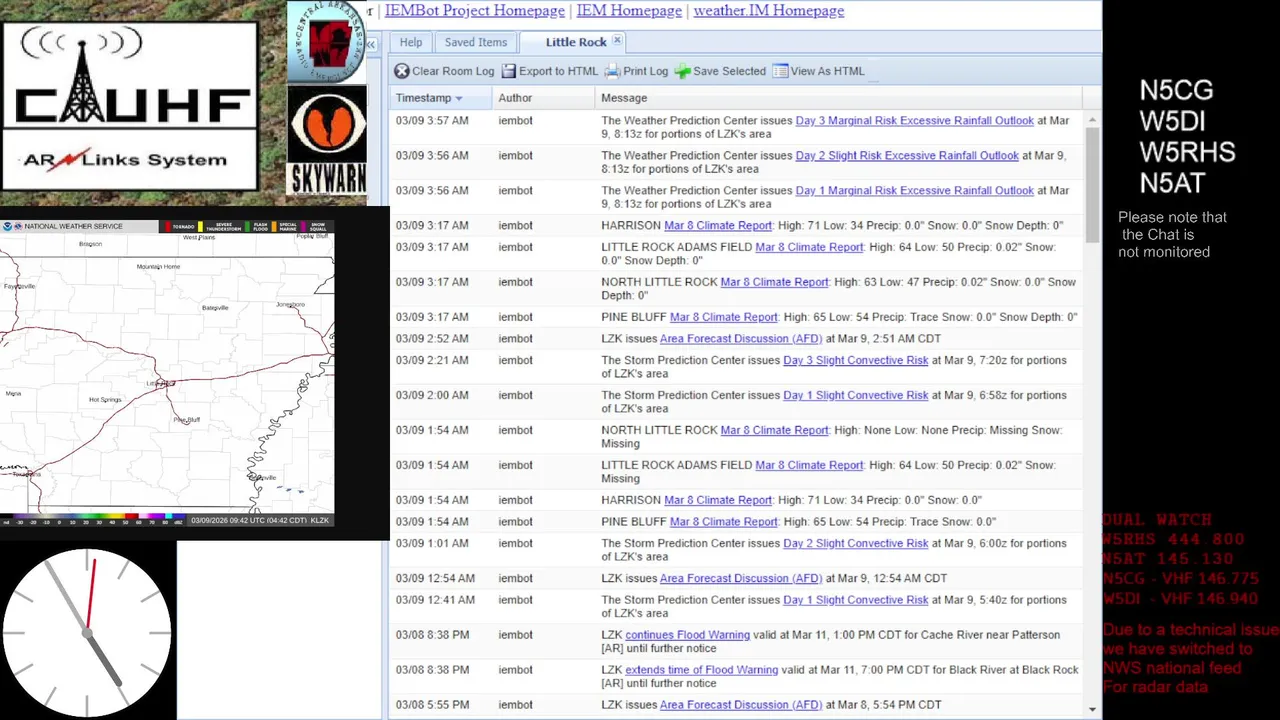Viewport: 1280px width, 720px height.
Task: Open 12:54 AM Area Forecast Discussion link
Action: pyautogui.click(x=741, y=578)
